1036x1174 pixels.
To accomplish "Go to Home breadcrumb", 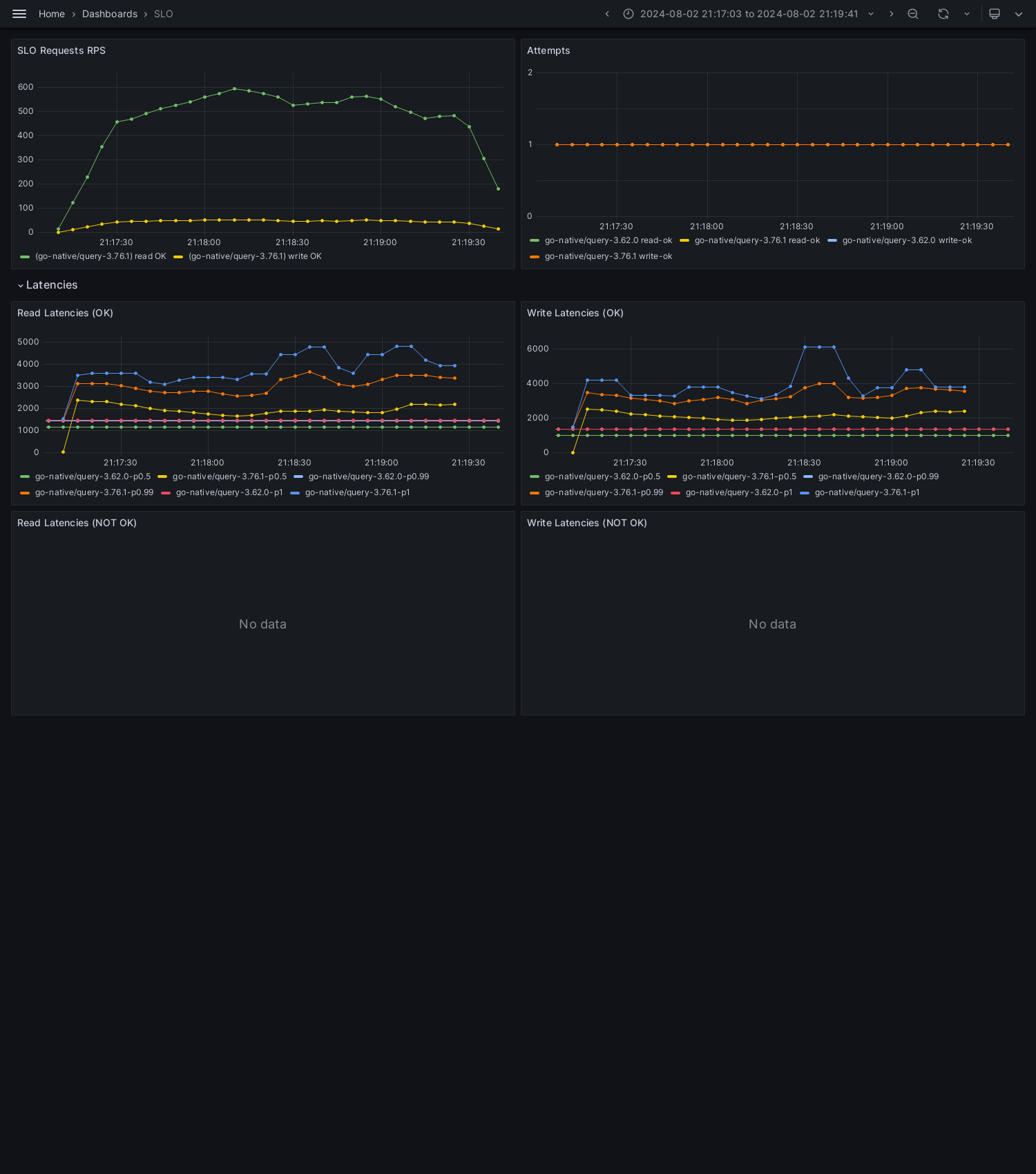I will 52,14.
